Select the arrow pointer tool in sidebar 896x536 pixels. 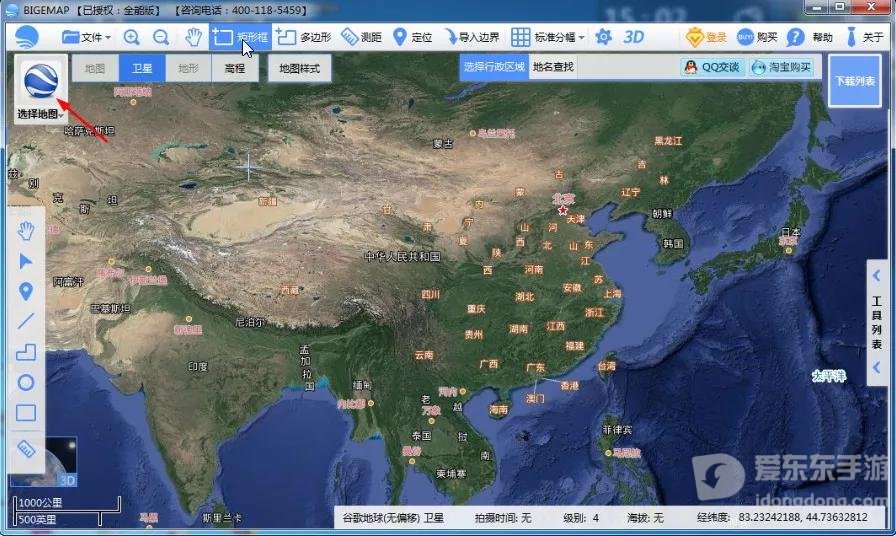coord(26,262)
